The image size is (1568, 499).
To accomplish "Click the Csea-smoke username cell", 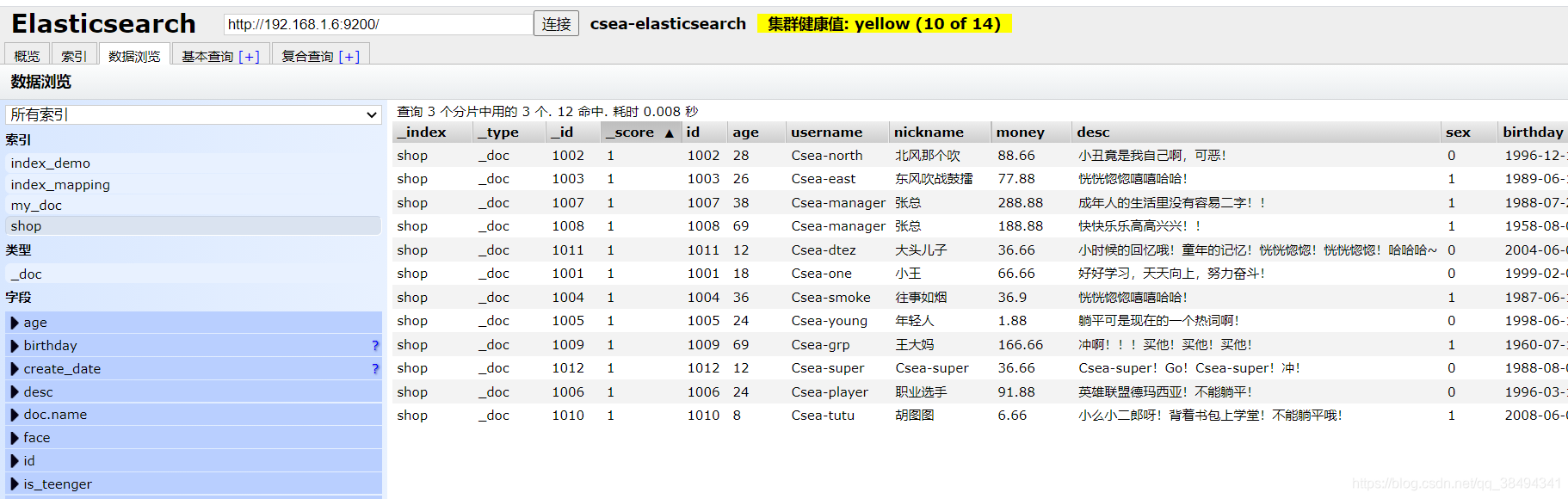I will (x=830, y=298).
